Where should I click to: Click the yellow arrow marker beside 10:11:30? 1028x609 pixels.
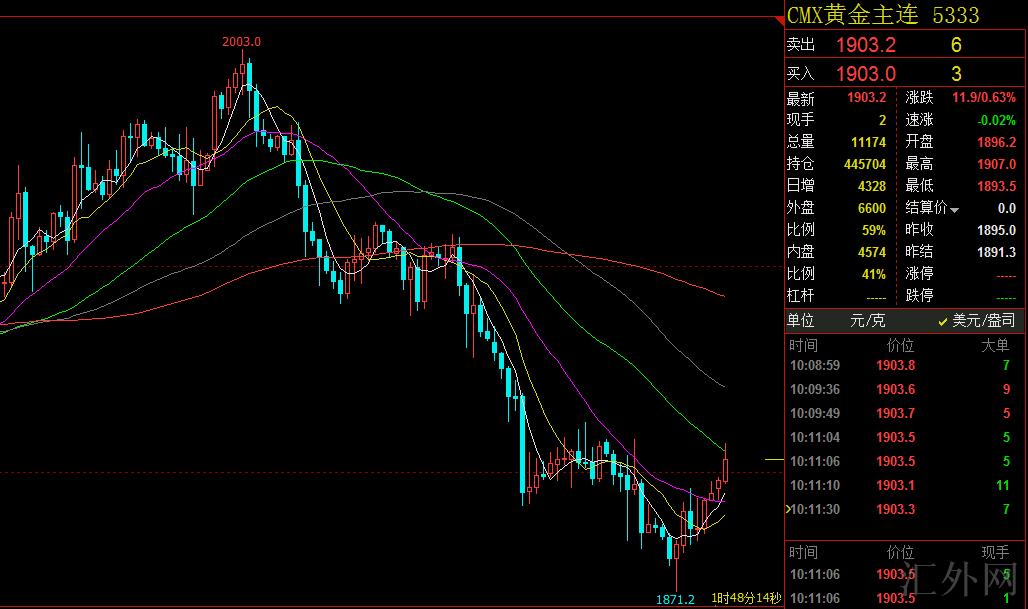coord(788,509)
